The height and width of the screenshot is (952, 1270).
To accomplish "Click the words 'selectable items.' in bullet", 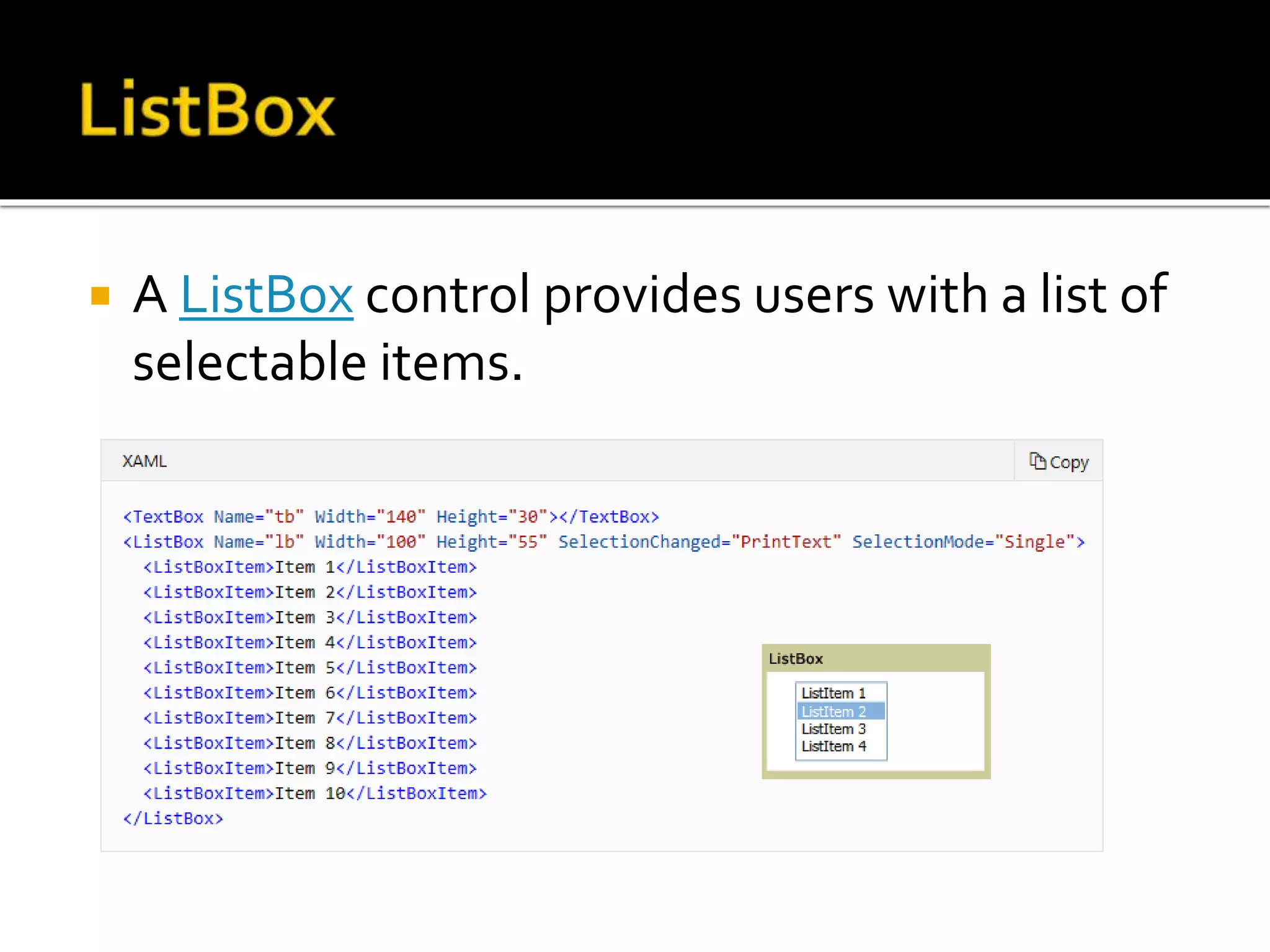I will (328, 362).
